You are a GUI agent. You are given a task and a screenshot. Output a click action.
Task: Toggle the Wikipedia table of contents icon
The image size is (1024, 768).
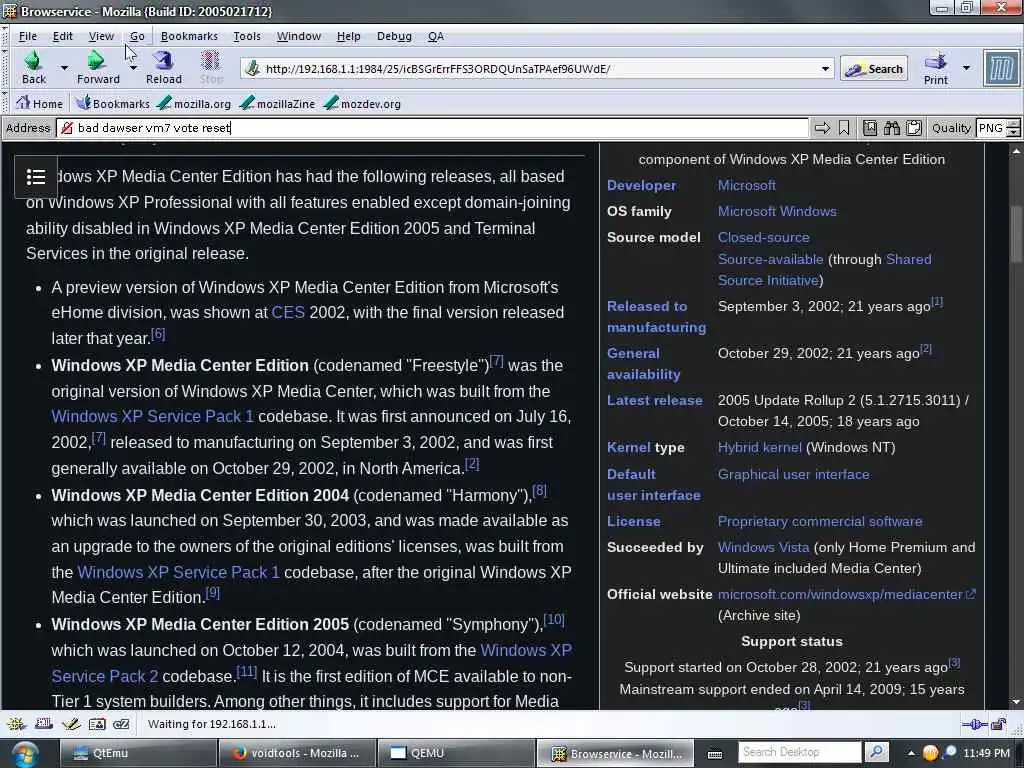point(36,177)
